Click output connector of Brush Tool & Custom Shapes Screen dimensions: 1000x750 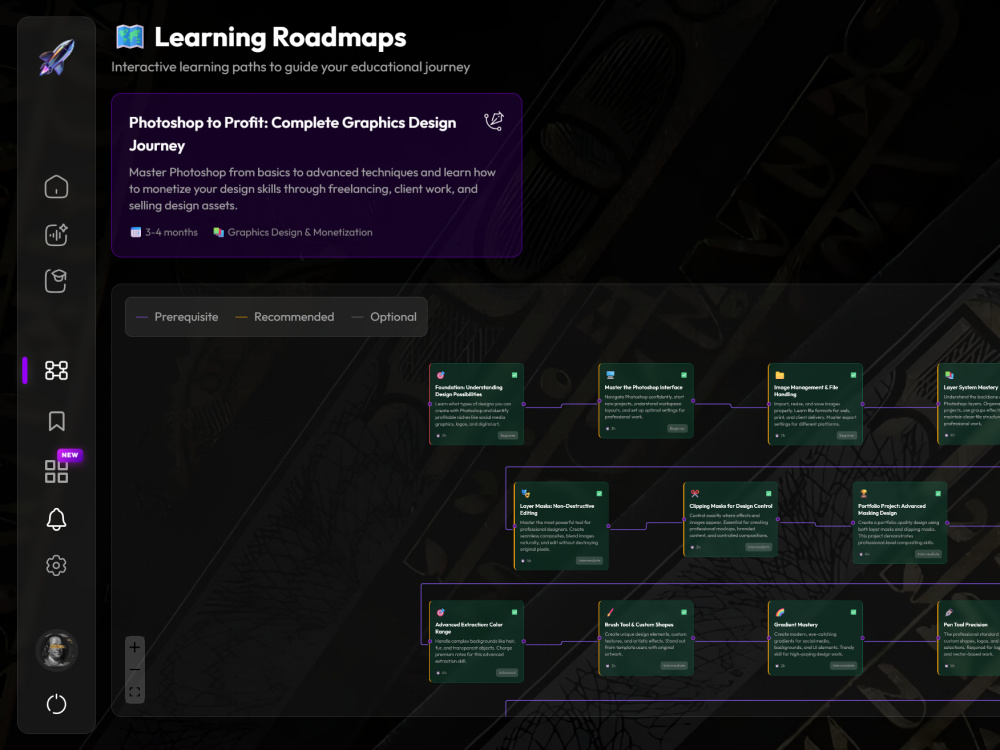[x=693, y=638]
